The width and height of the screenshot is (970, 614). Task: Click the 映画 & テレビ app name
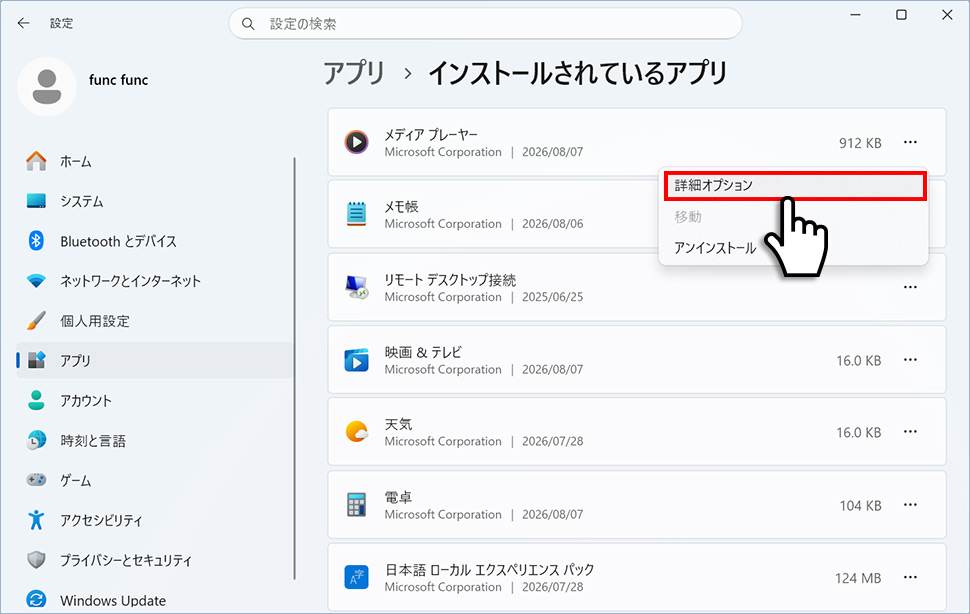(423, 352)
